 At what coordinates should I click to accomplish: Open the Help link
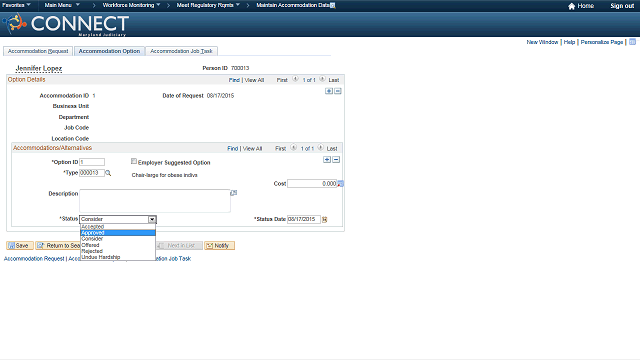pos(569,42)
